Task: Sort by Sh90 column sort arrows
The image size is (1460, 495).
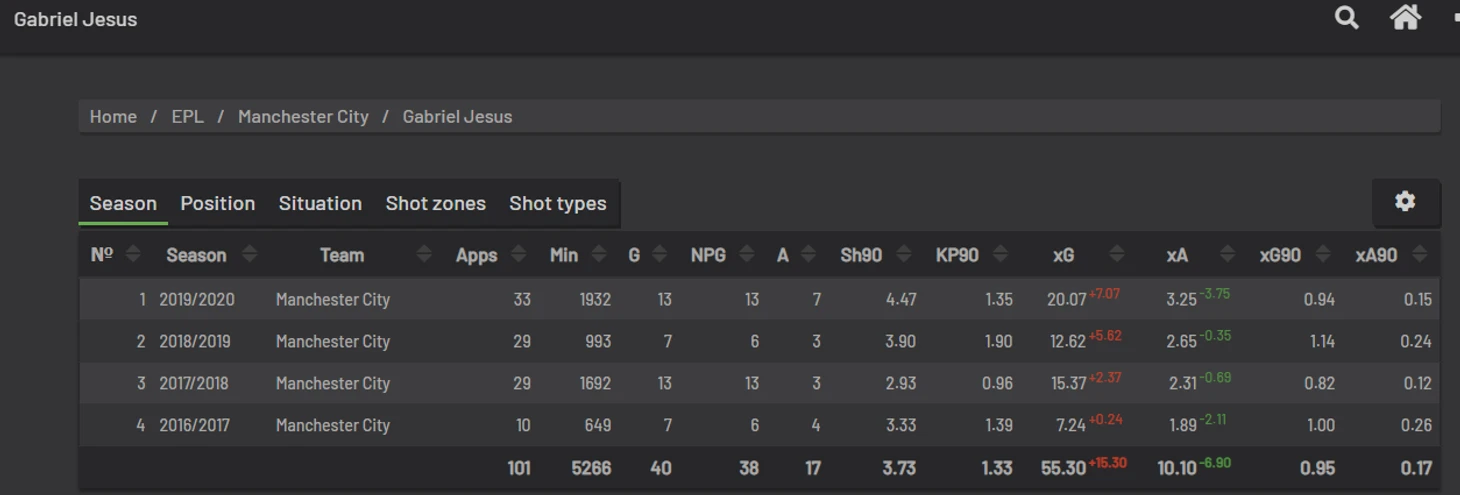Action: [x=904, y=255]
